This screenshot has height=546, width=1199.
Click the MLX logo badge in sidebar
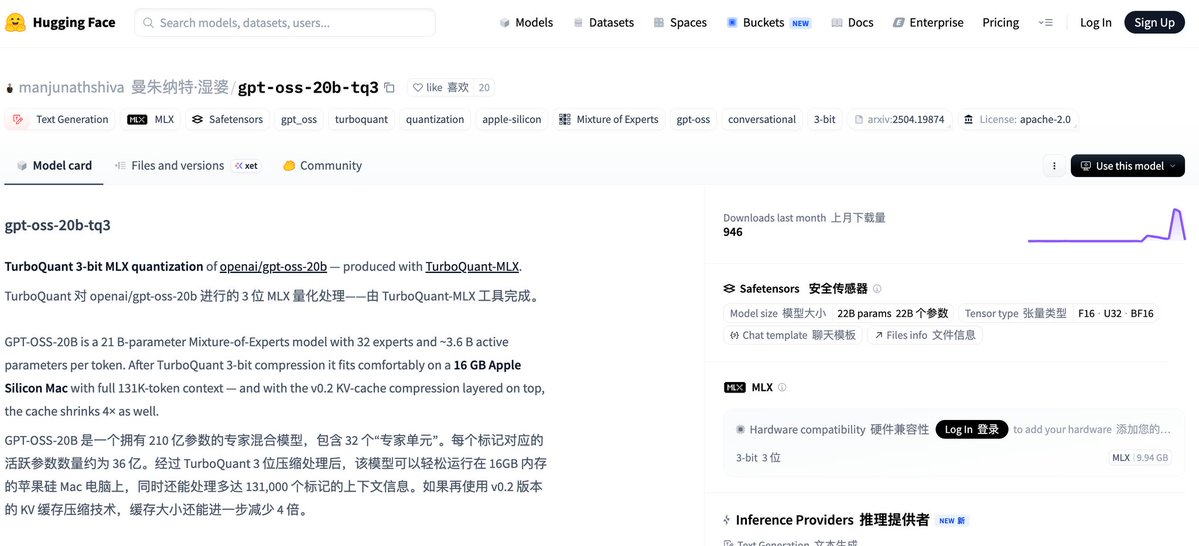tap(735, 388)
